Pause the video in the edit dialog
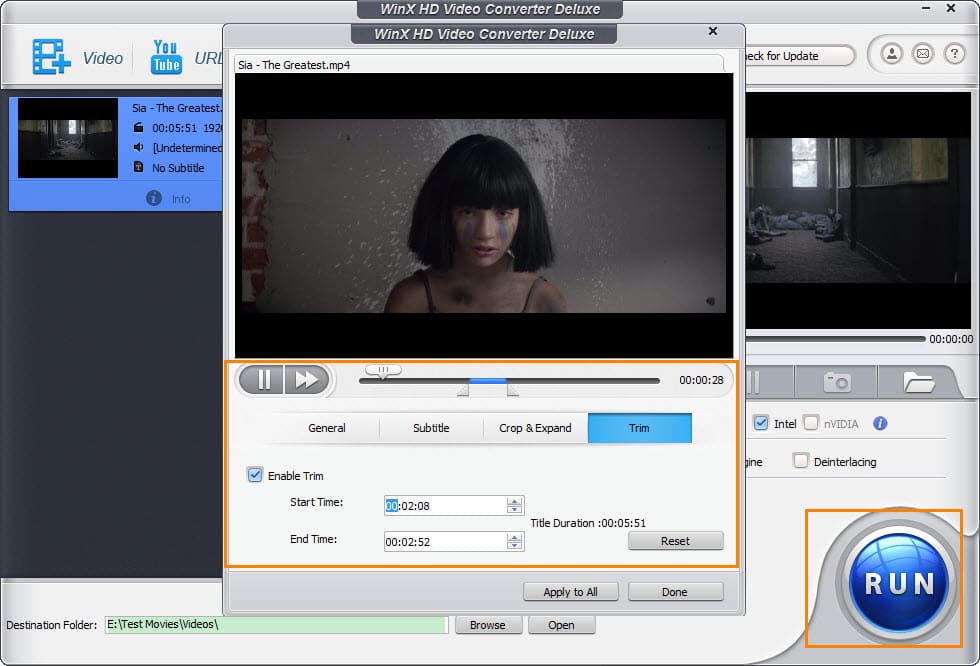The height and width of the screenshot is (666, 980). tap(262, 380)
